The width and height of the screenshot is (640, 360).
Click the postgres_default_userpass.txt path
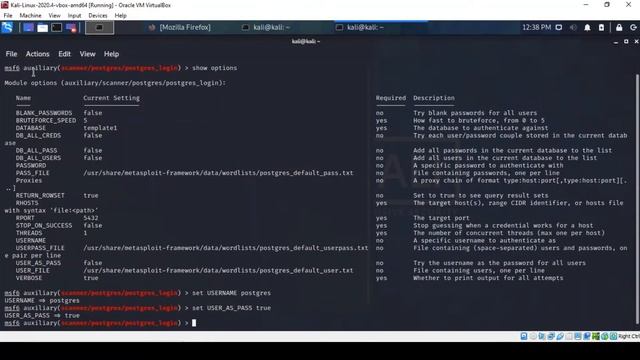click(226, 248)
